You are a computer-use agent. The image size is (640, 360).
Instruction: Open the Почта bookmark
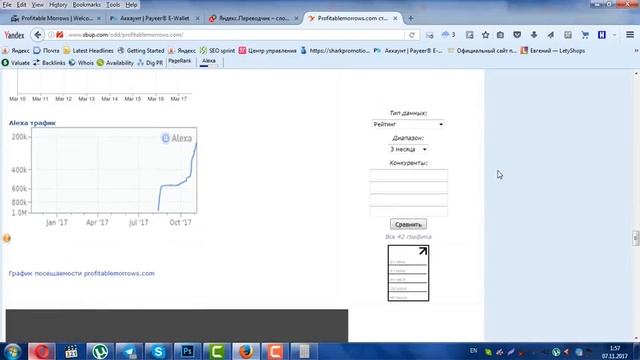tap(47, 51)
